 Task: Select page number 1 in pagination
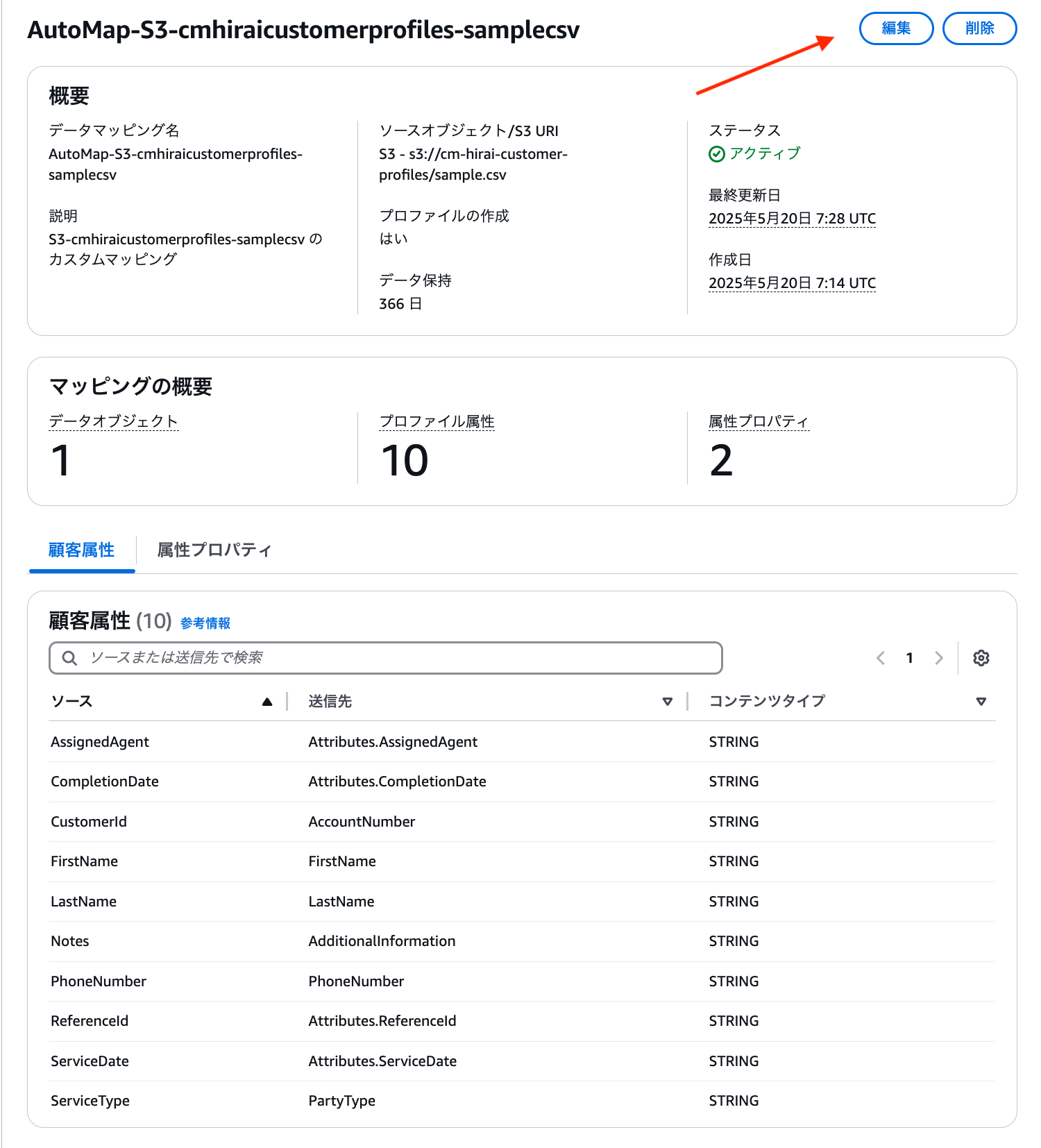pyautogui.click(x=909, y=658)
